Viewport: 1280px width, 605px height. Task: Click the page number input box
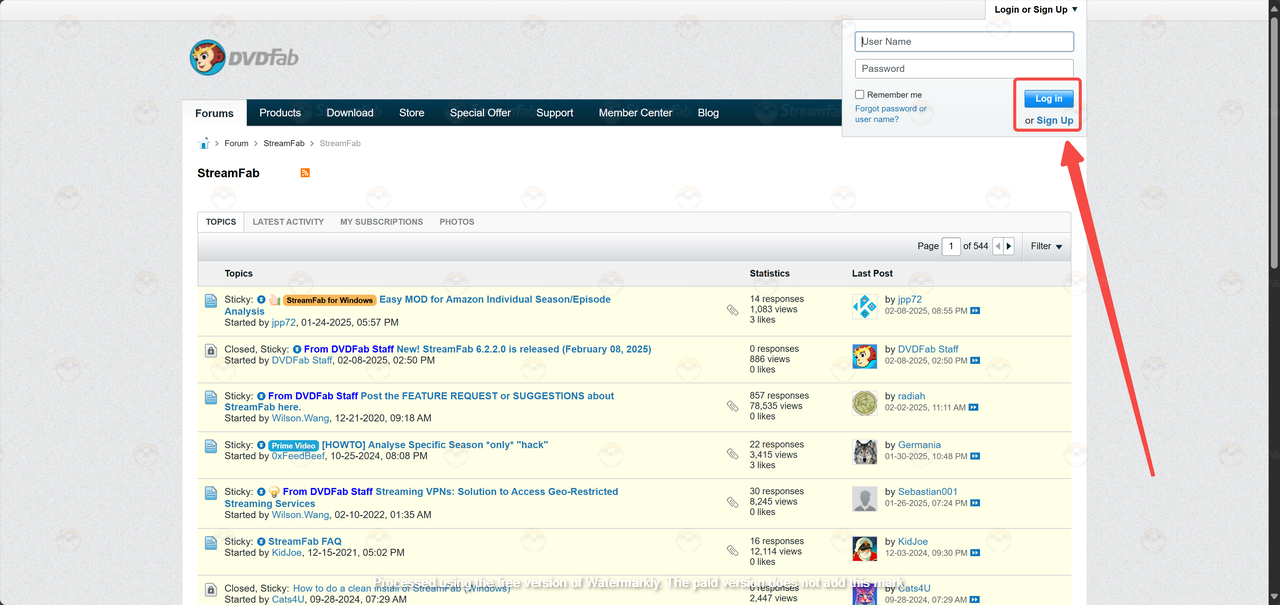952,246
